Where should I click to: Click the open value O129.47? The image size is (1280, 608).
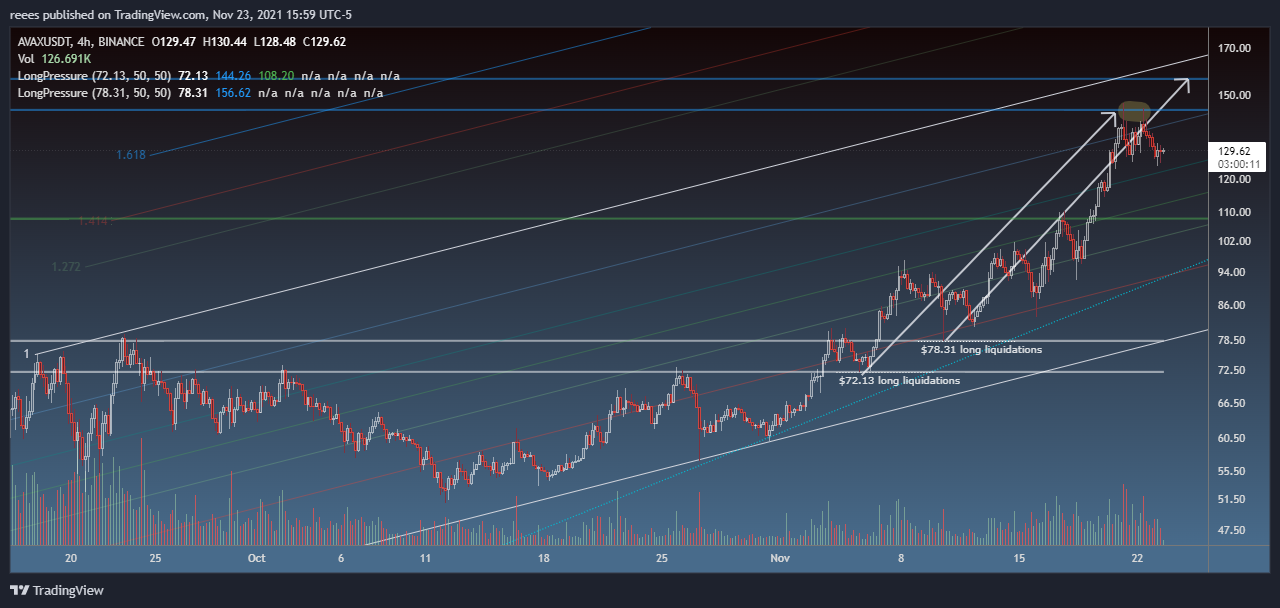[x=174, y=42]
